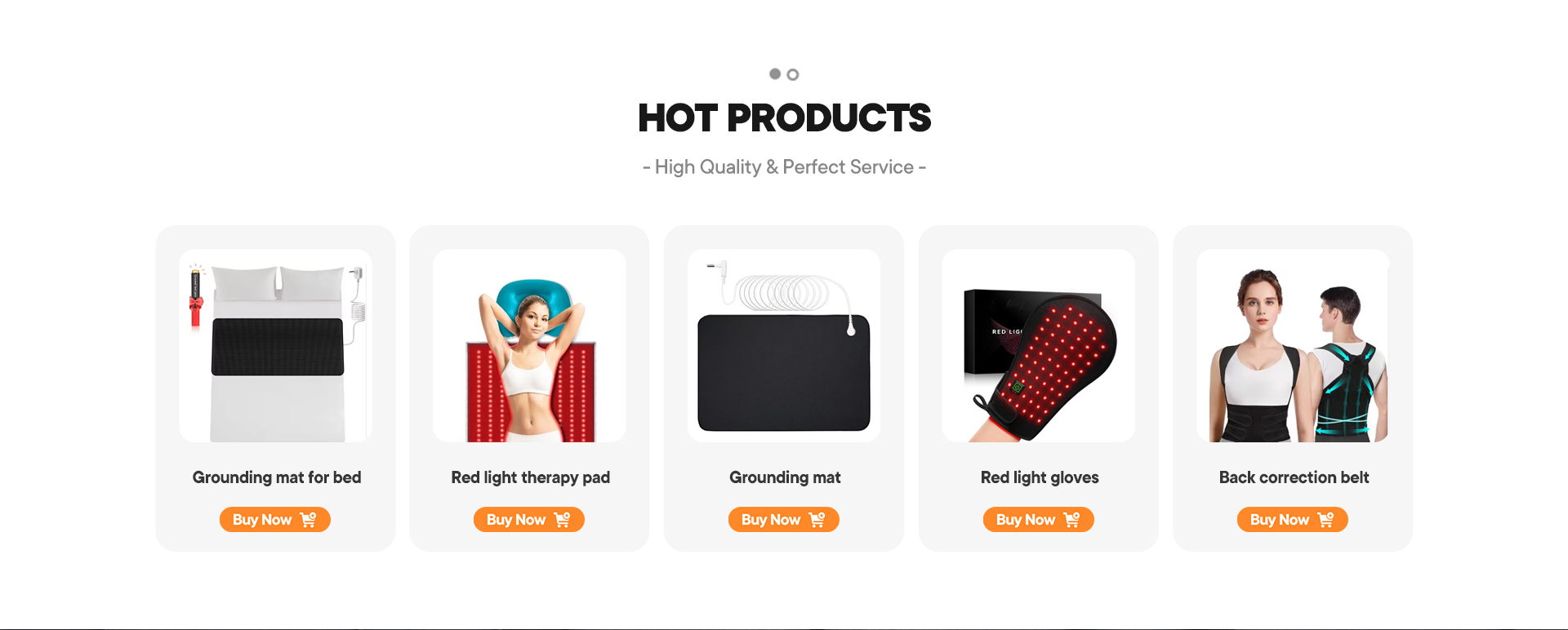This screenshot has height=630, width=1568.
Task: Click cart icon under Red light therapy pad
Action: click(x=563, y=520)
